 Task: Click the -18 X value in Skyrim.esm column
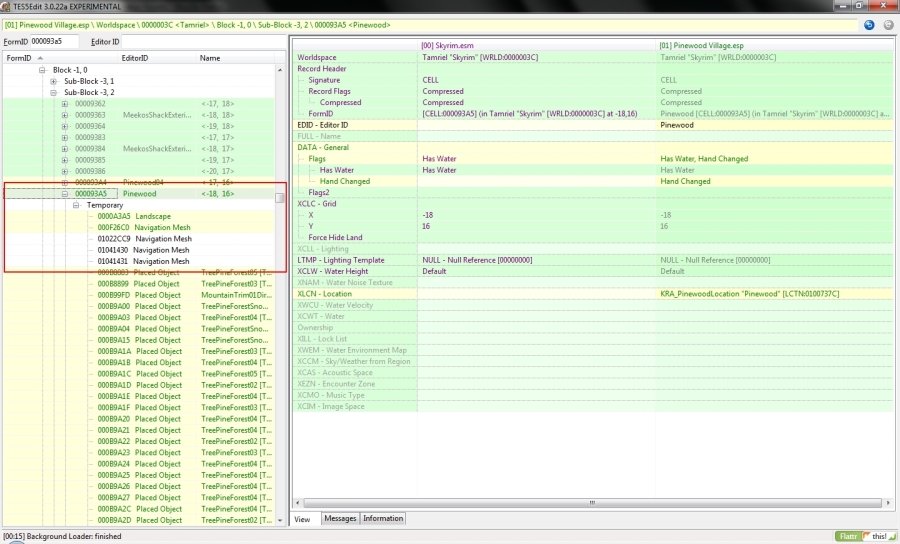pyautogui.click(x=428, y=215)
